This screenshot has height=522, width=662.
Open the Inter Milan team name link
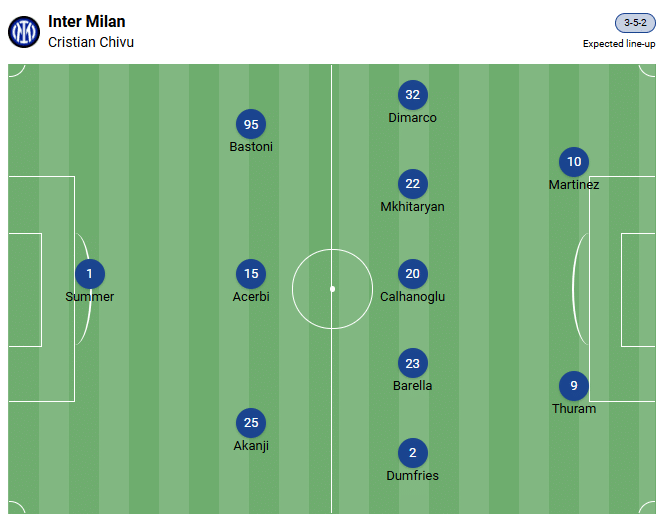tap(87, 21)
